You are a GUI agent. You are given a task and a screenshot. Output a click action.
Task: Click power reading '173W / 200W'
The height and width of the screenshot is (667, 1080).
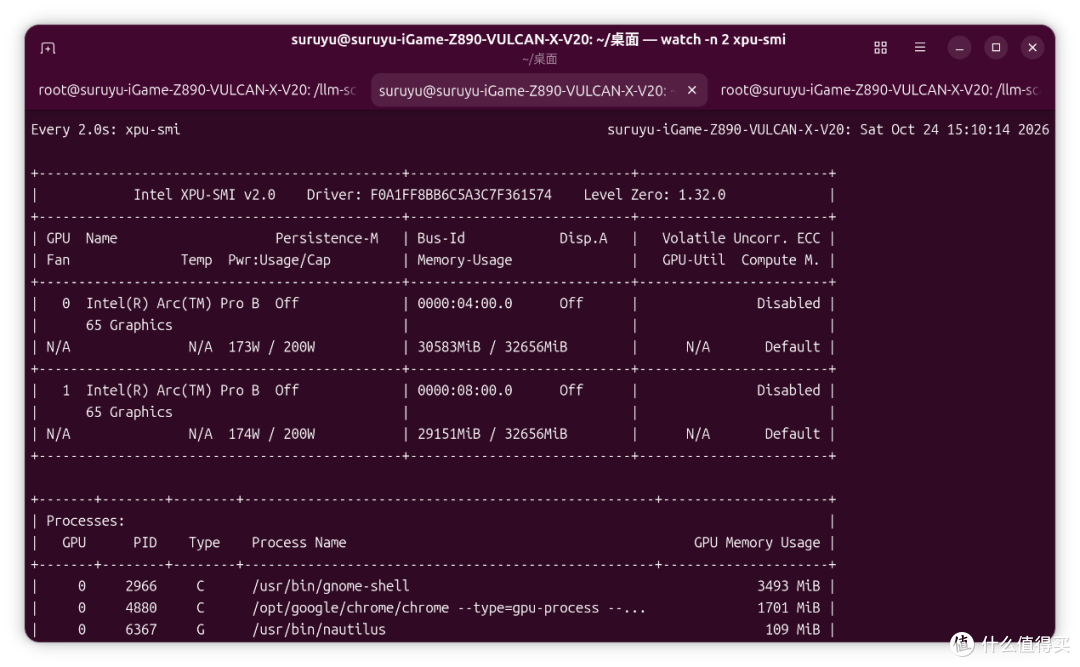(x=271, y=347)
